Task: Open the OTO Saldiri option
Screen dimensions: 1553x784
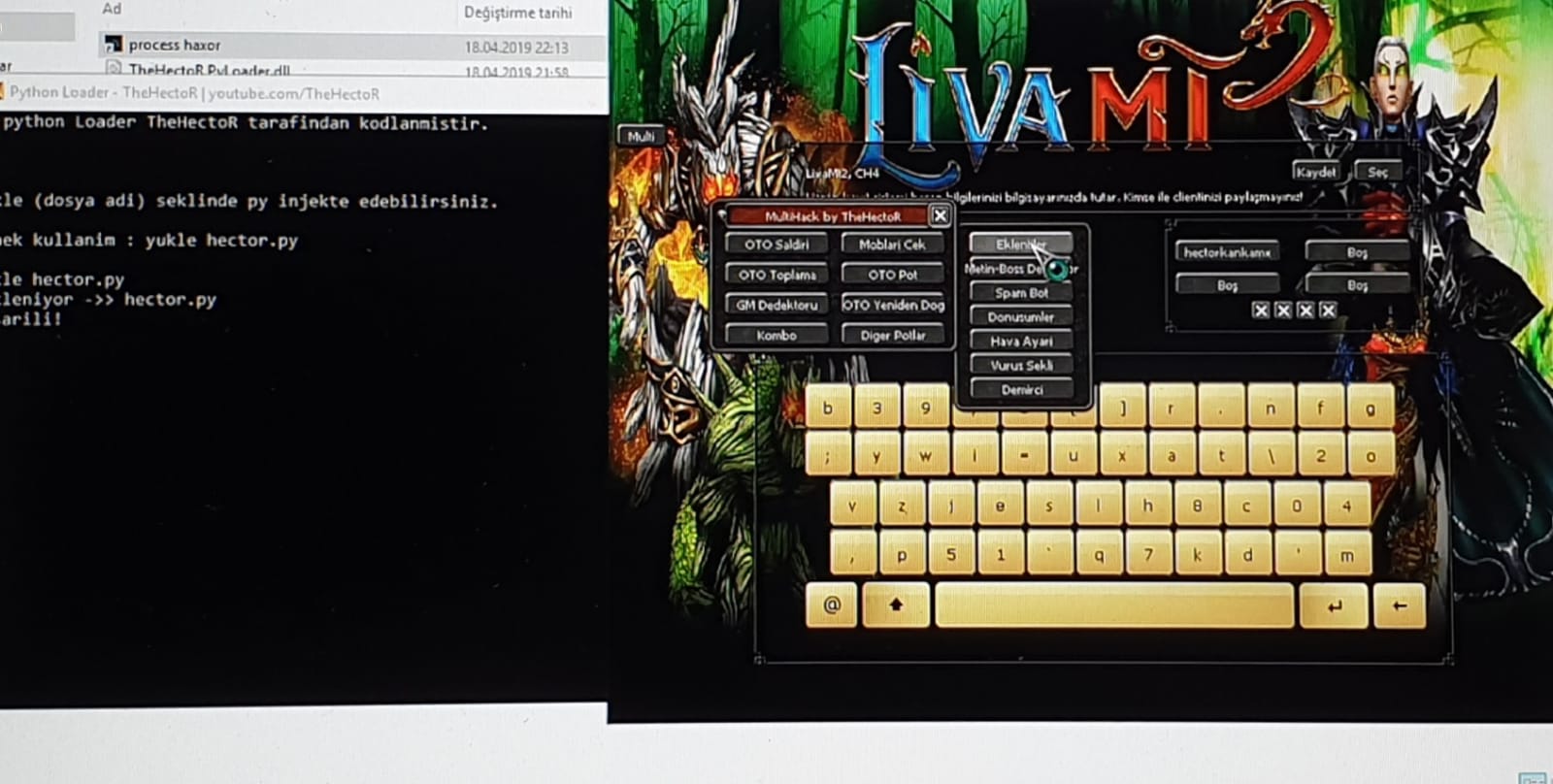Action: point(776,245)
